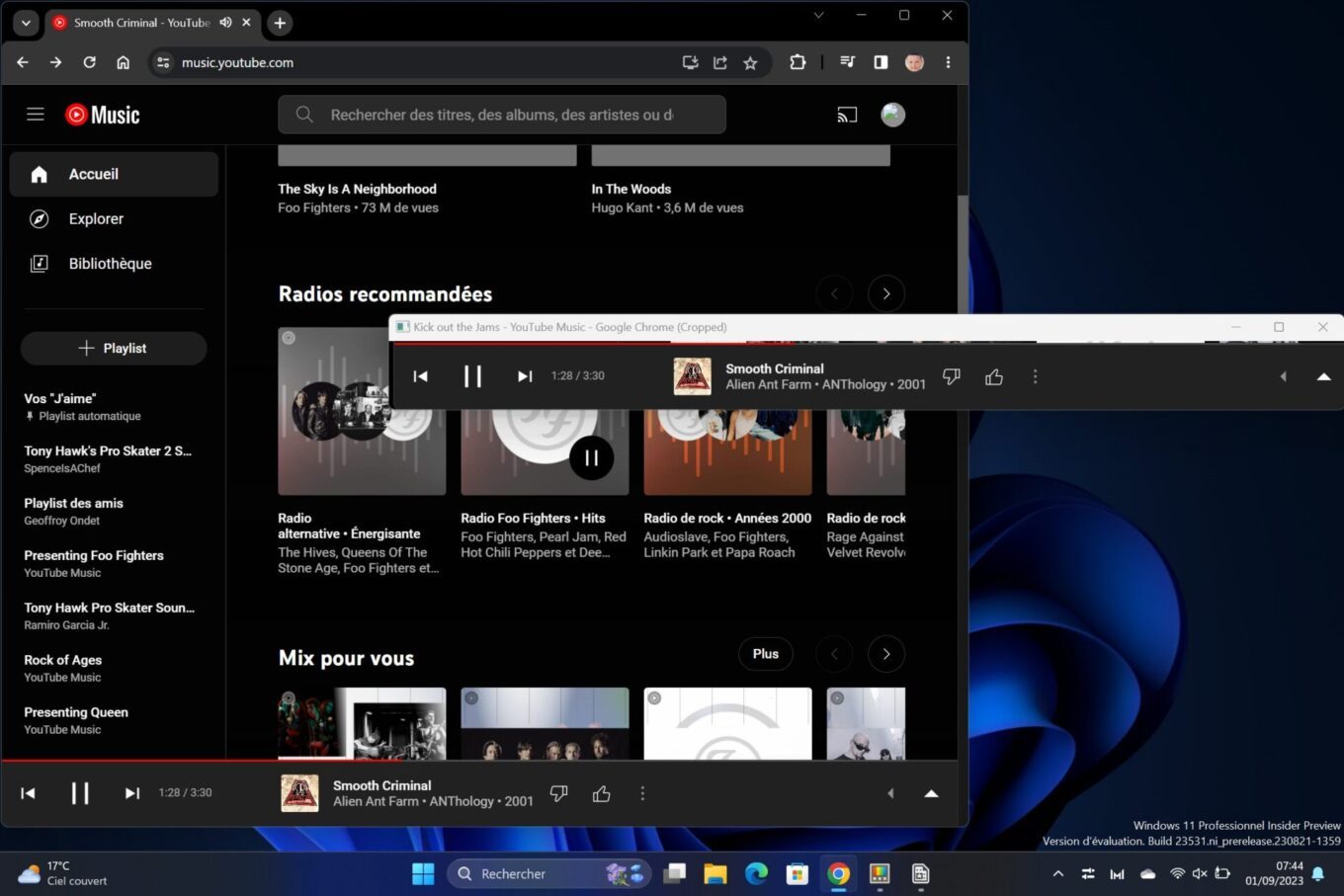Open Microsoft Edge from taskbar

pos(756,873)
